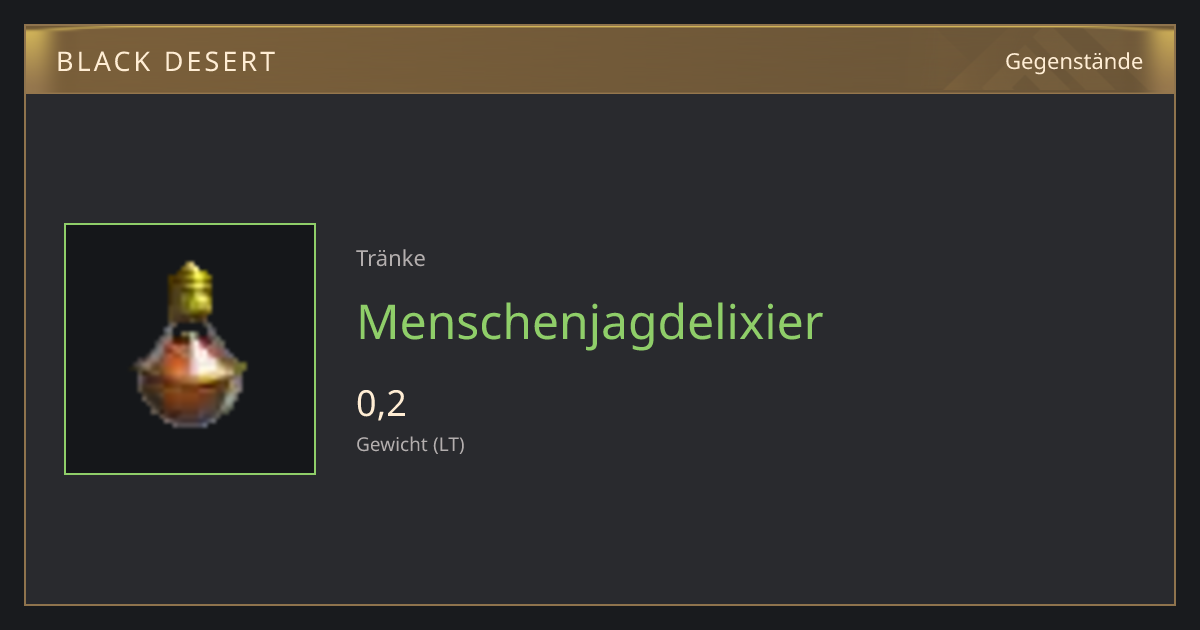The height and width of the screenshot is (630, 1200).
Task: Click the green Menschenjagdelixier item name
Action: [x=590, y=323]
